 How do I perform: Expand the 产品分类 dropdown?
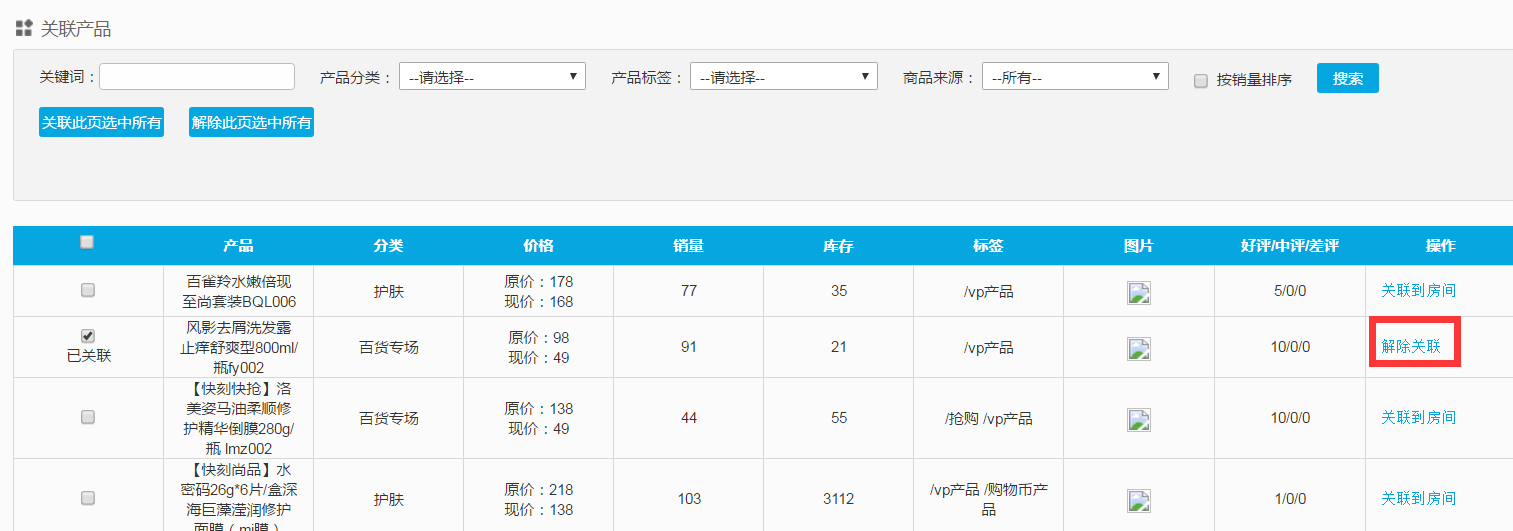(492, 77)
